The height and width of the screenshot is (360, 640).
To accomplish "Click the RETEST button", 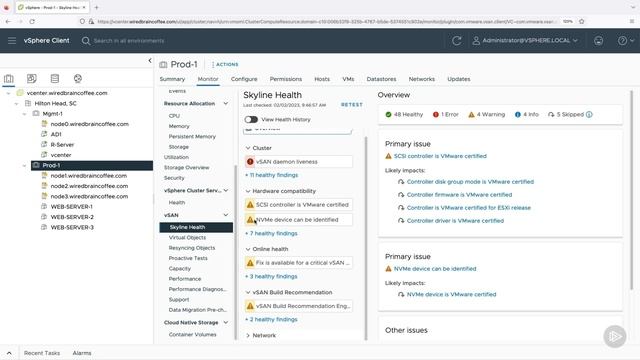I will click(352, 105).
